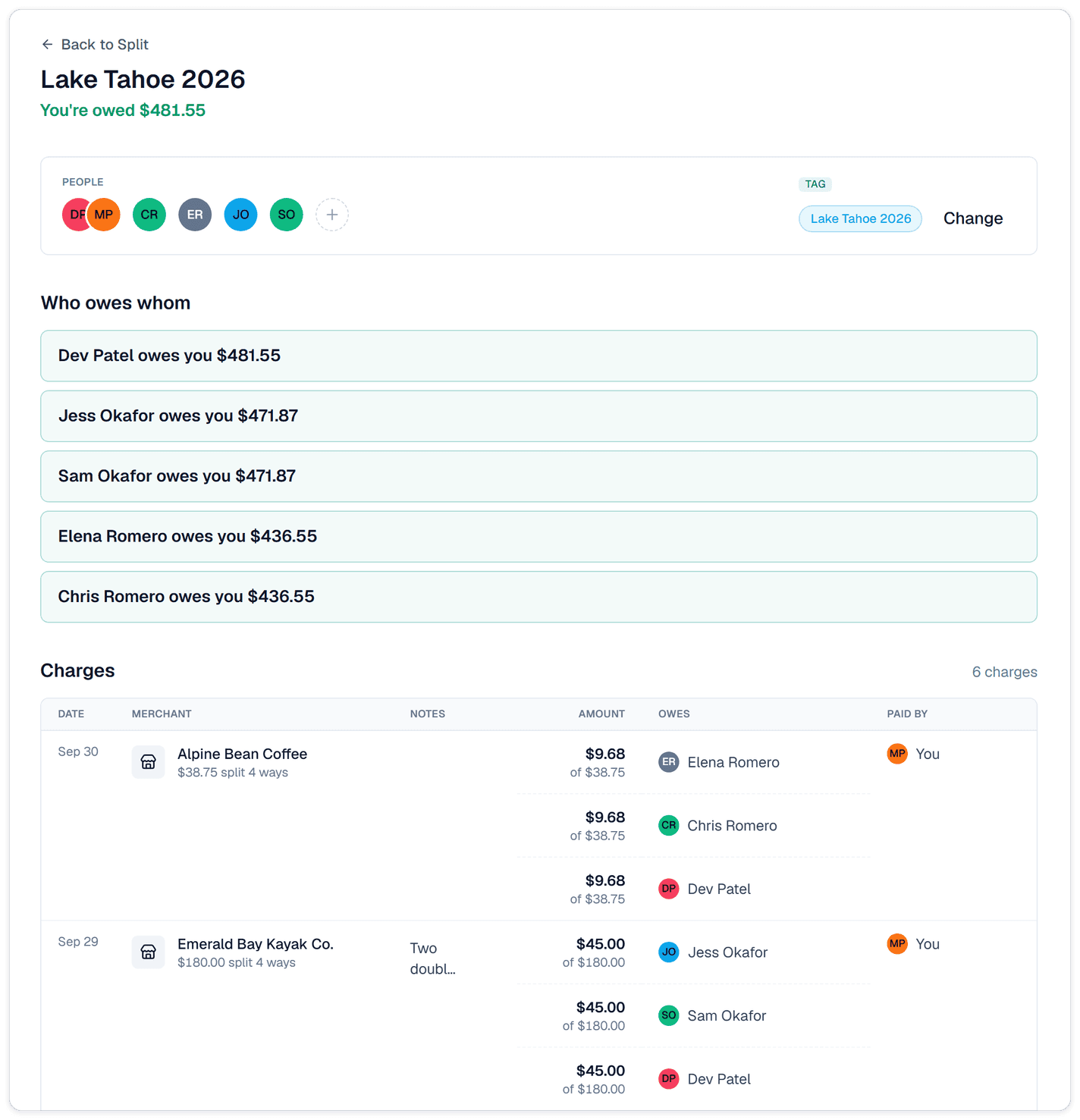The image size is (1080, 1120).
Task: Click the Emerald Bay Kayak Co. merchant name
Action: [x=256, y=944]
